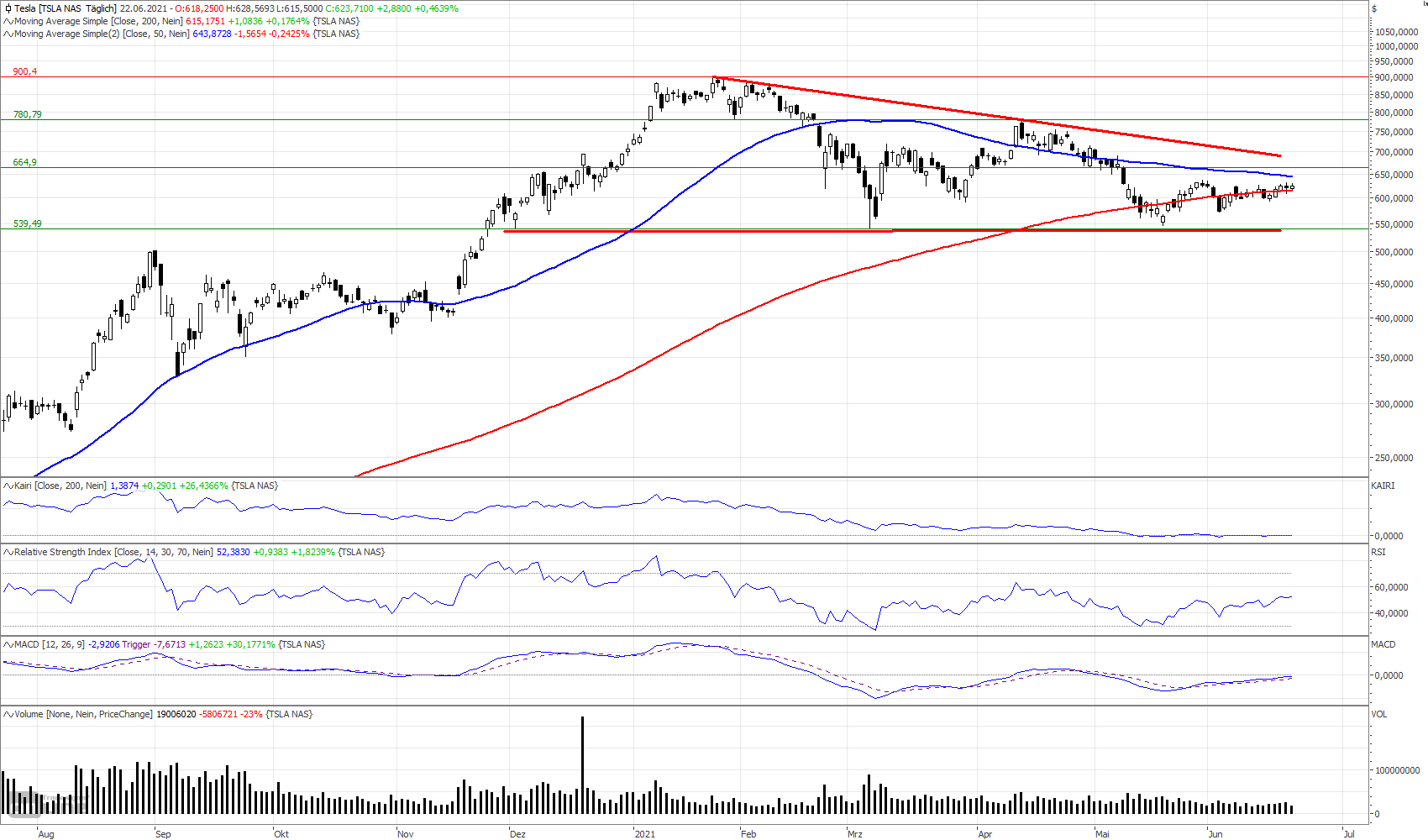Click the VOL axis label on right

pyautogui.click(x=1379, y=714)
